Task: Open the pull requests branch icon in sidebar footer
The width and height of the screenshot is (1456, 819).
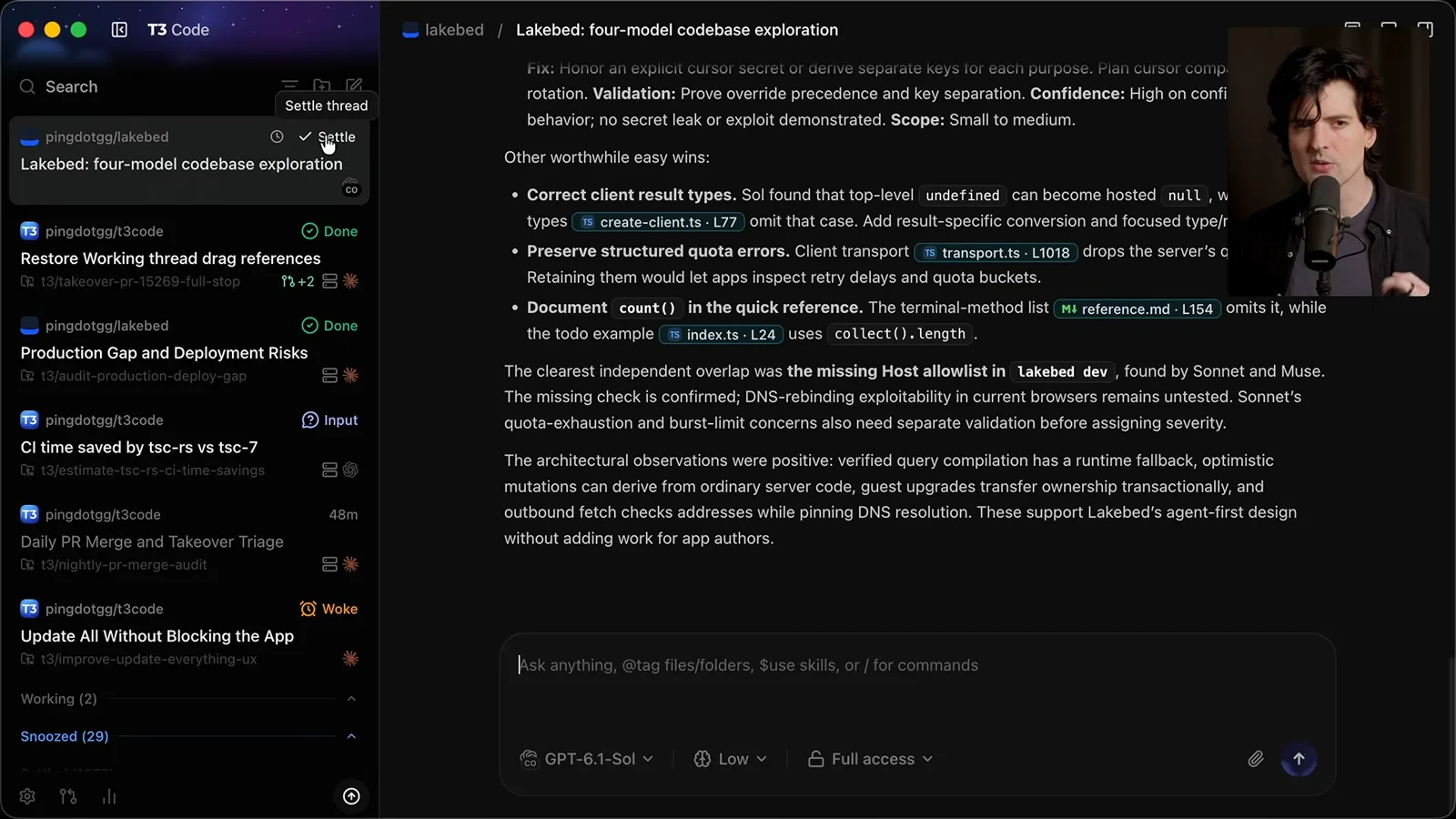Action: (68, 796)
